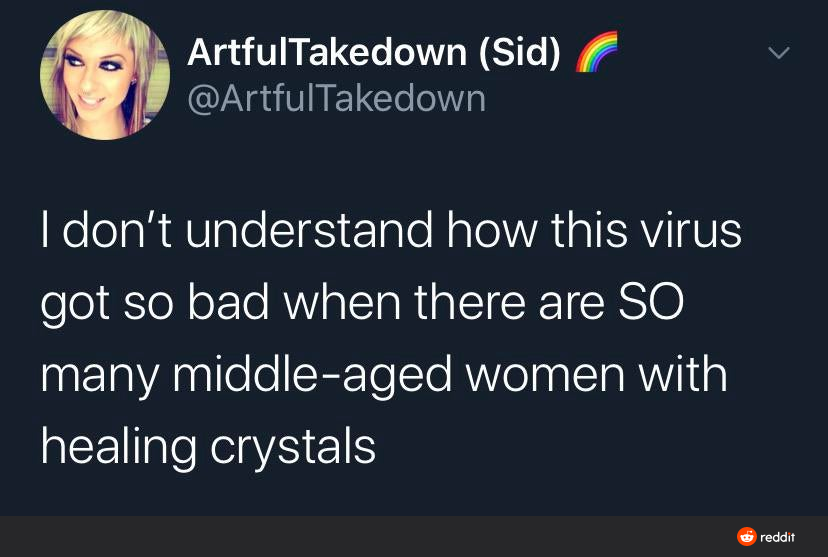Click the rainbow emoji beside the name
The image size is (828, 557).
[x=596, y=52]
